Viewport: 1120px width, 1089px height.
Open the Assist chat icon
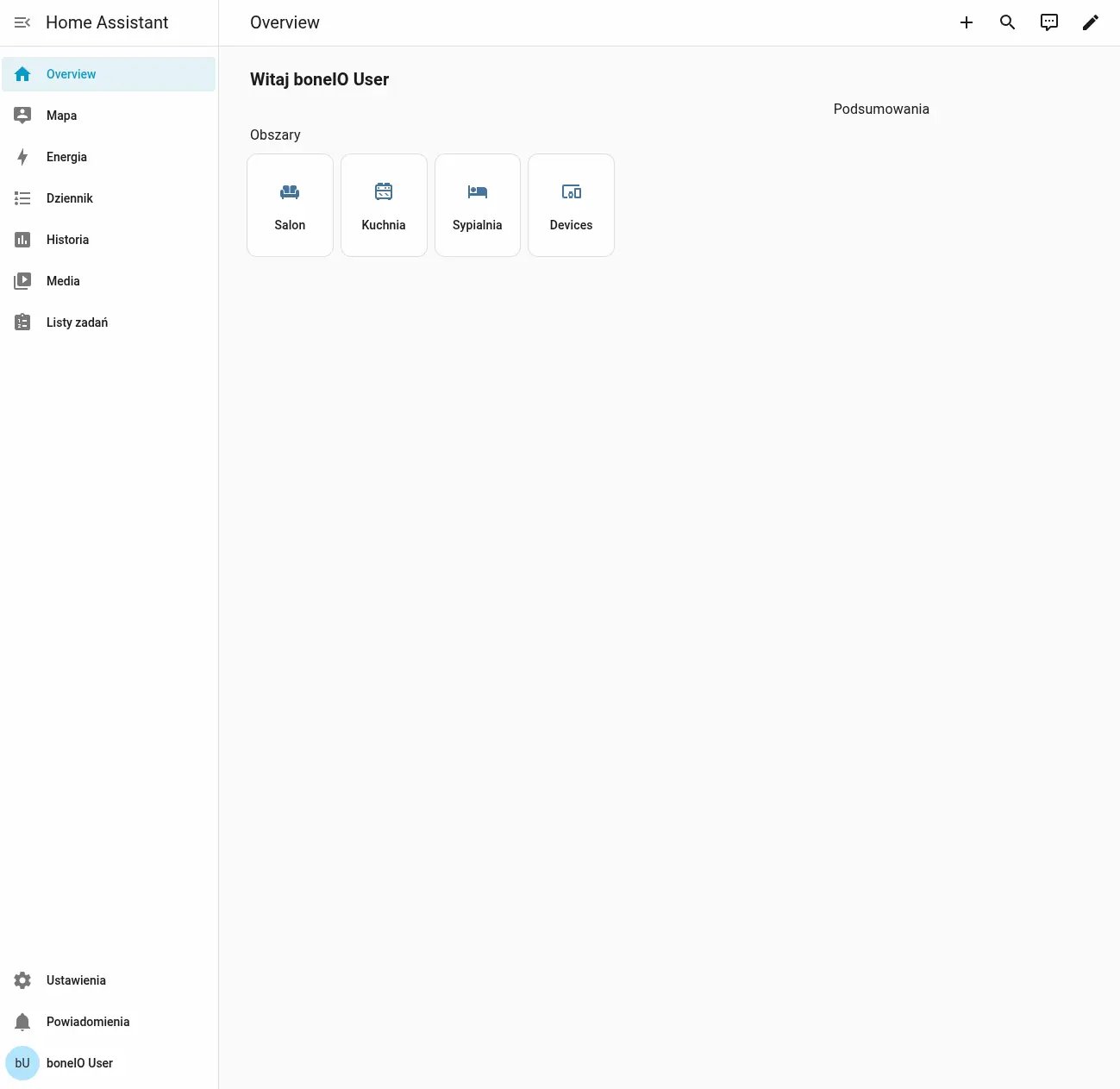[1048, 22]
